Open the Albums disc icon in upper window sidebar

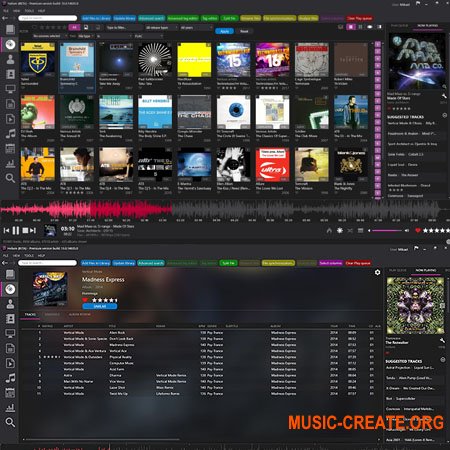point(10,44)
